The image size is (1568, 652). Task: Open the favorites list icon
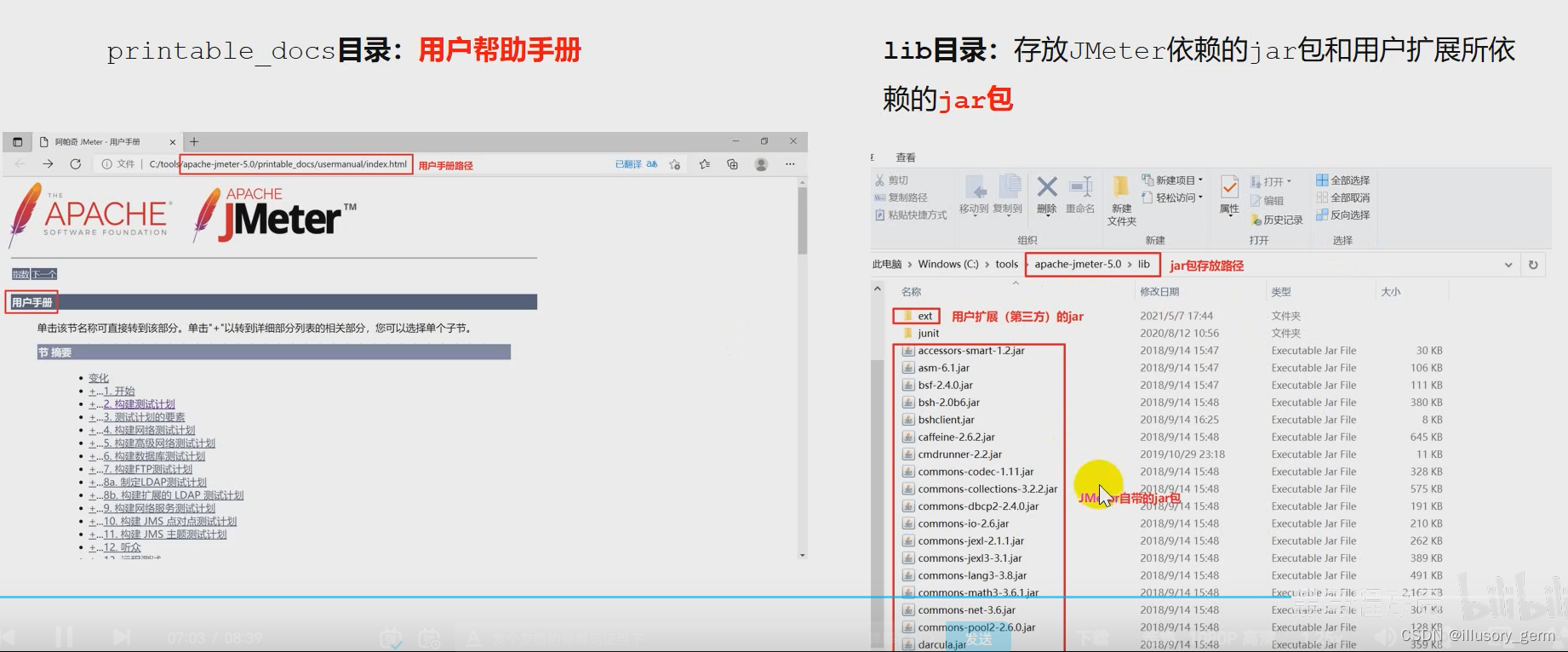[x=705, y=164]
